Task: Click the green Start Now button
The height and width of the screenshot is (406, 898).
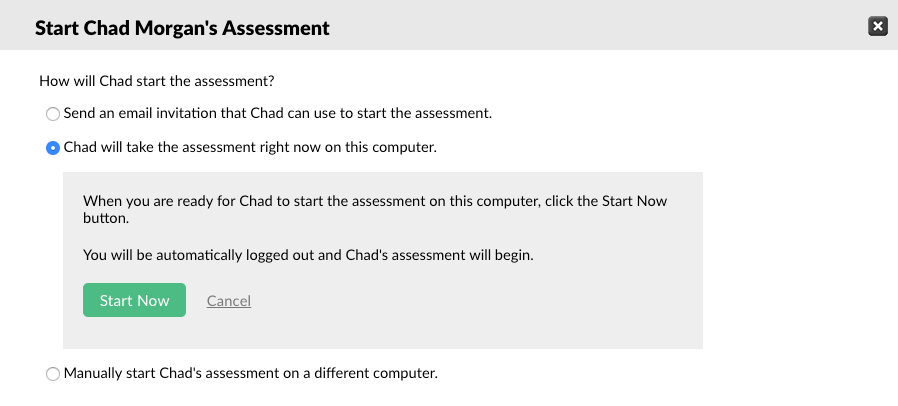Action: [x=134, y=300]
